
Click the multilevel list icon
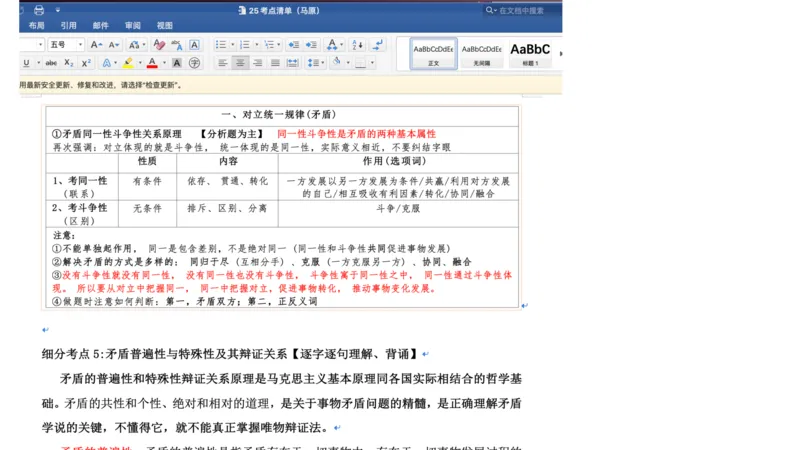coord(269,45)
